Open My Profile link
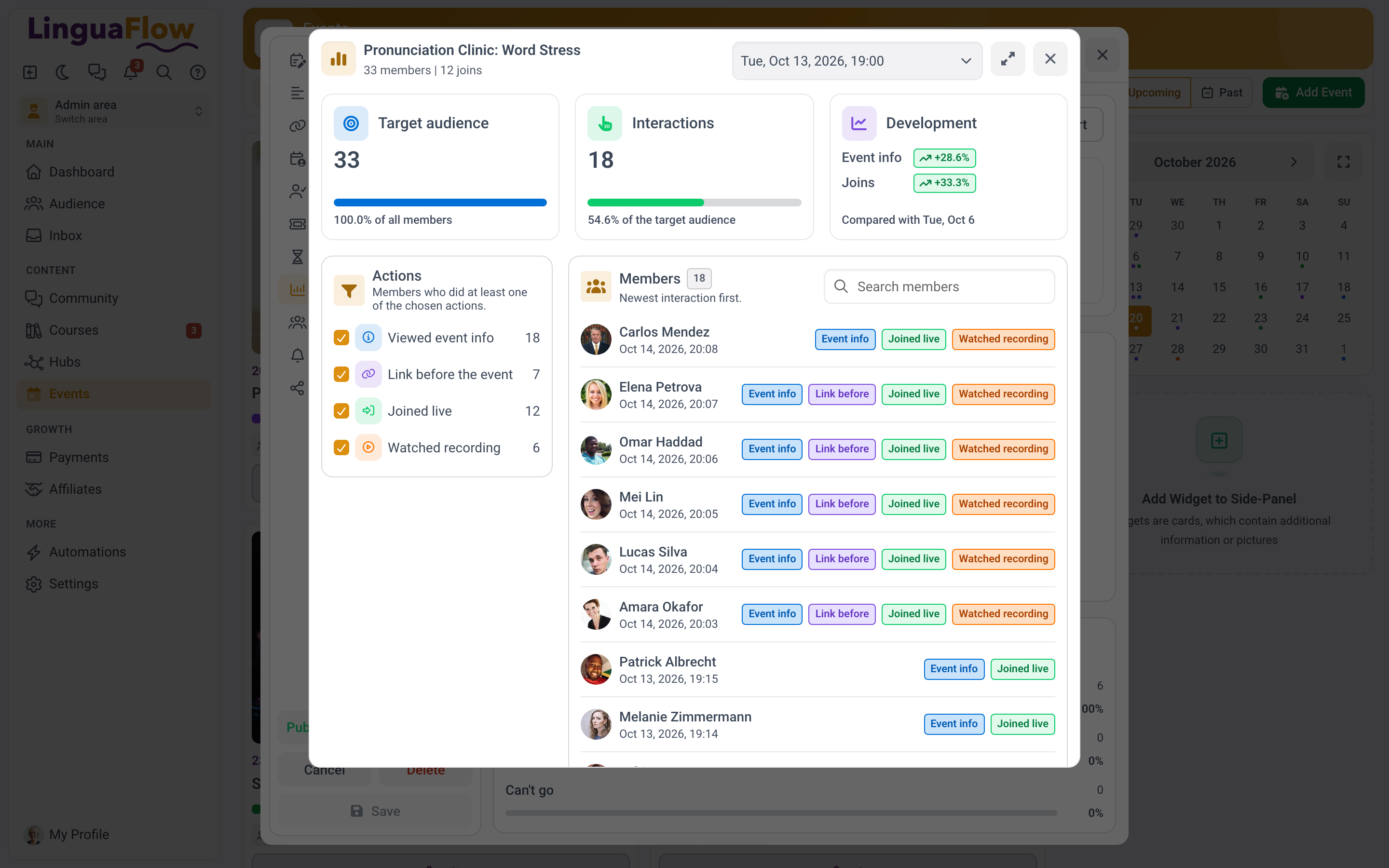The height and width of the screenshot is (868, 1389). [114, 834]
